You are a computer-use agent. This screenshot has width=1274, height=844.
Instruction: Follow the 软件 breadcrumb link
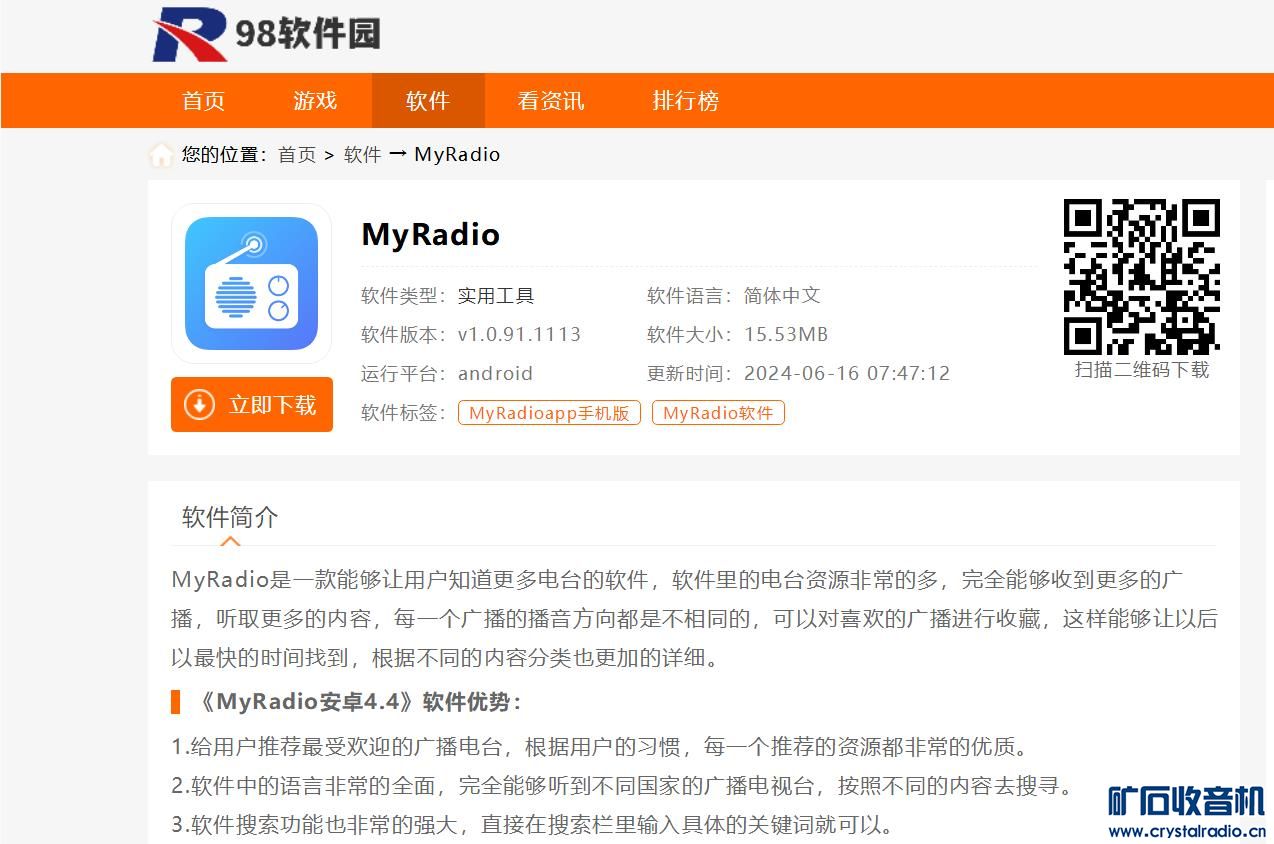(362, 155)
